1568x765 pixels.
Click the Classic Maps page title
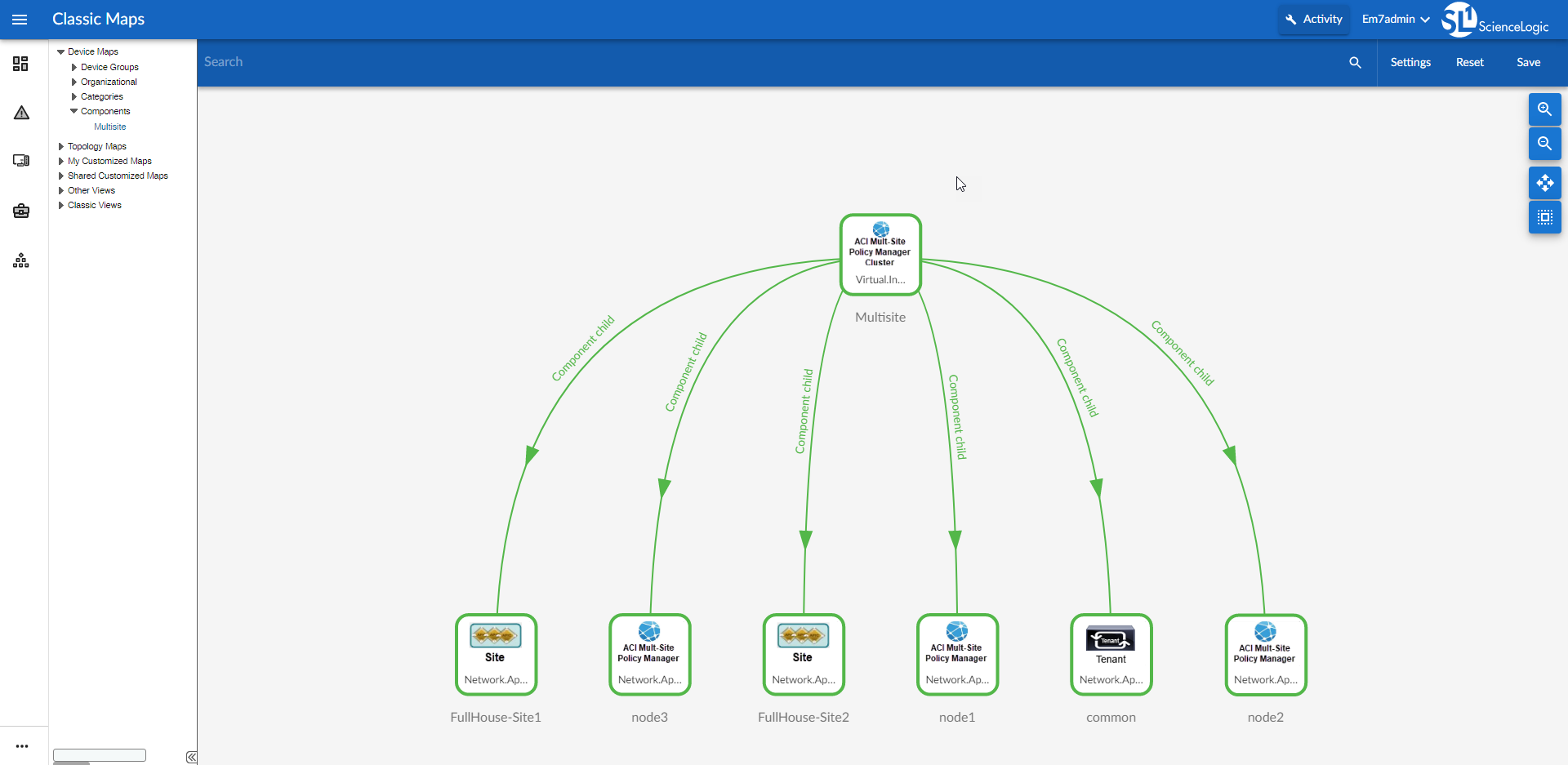tap(98, 19)
